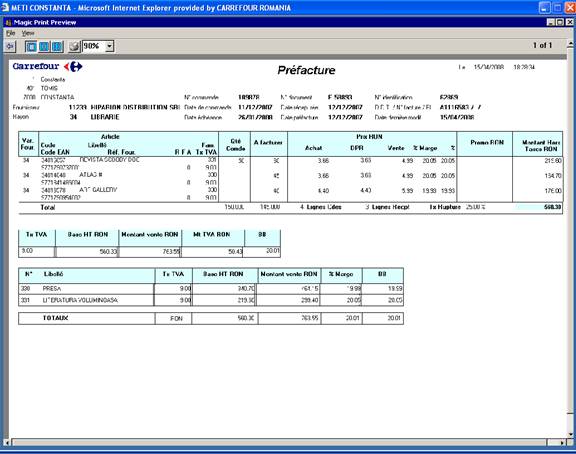Click the LITERATURA VOLUMINOASA family row
This screenshot has height=454, width=576.
coord(211,300)
